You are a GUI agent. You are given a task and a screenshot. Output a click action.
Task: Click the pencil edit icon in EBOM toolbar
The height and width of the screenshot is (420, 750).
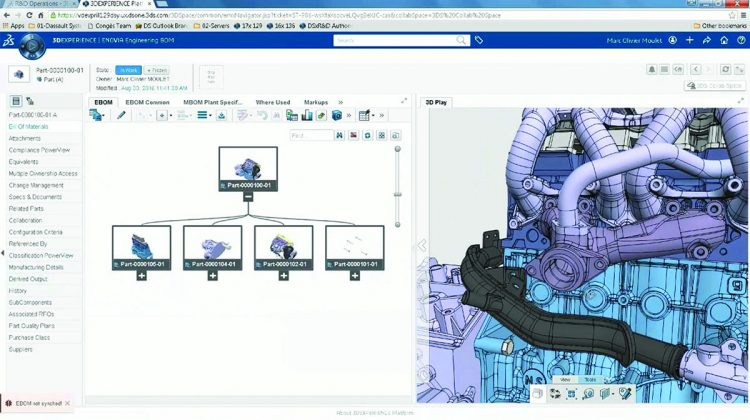pos(121,115)
